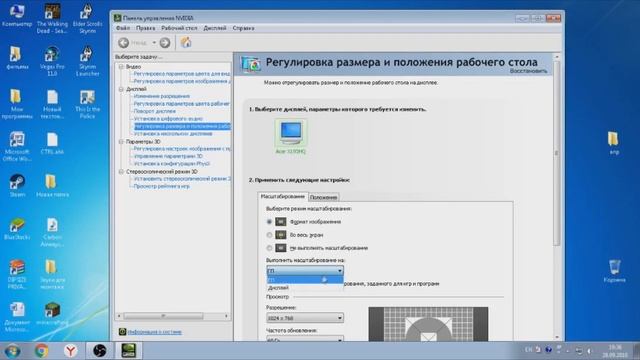Choose ГП option in scaling dropdown list

coord(305,280)
